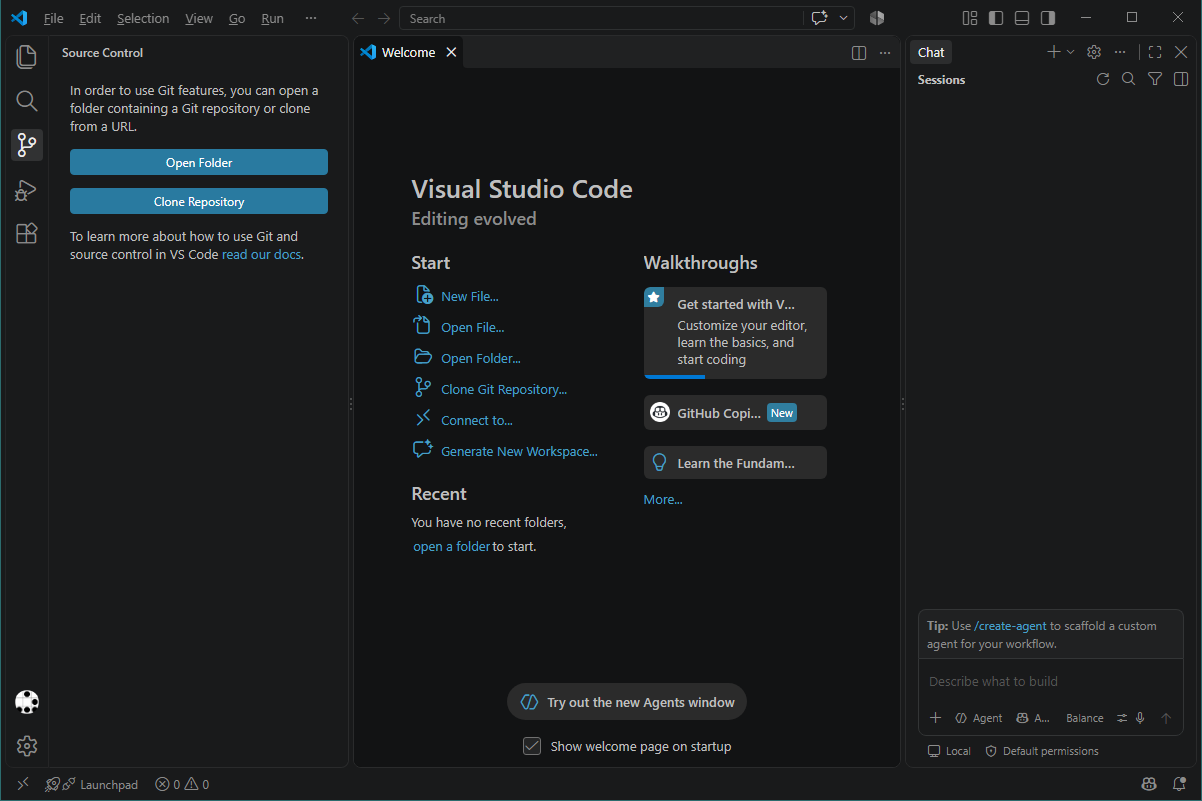Click the Go Back arrow in title bar
The image size is (1202, 801).
[x=358, y=18]
